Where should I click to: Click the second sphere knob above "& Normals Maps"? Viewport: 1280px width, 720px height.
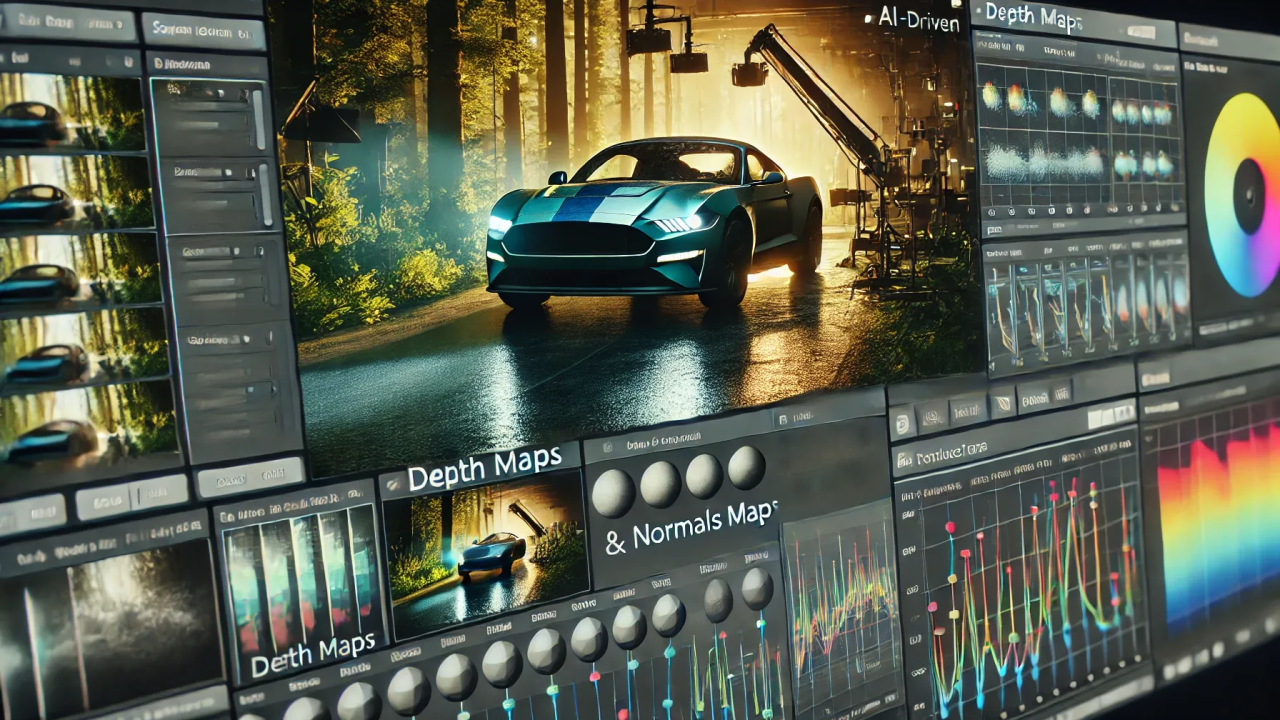660,483
